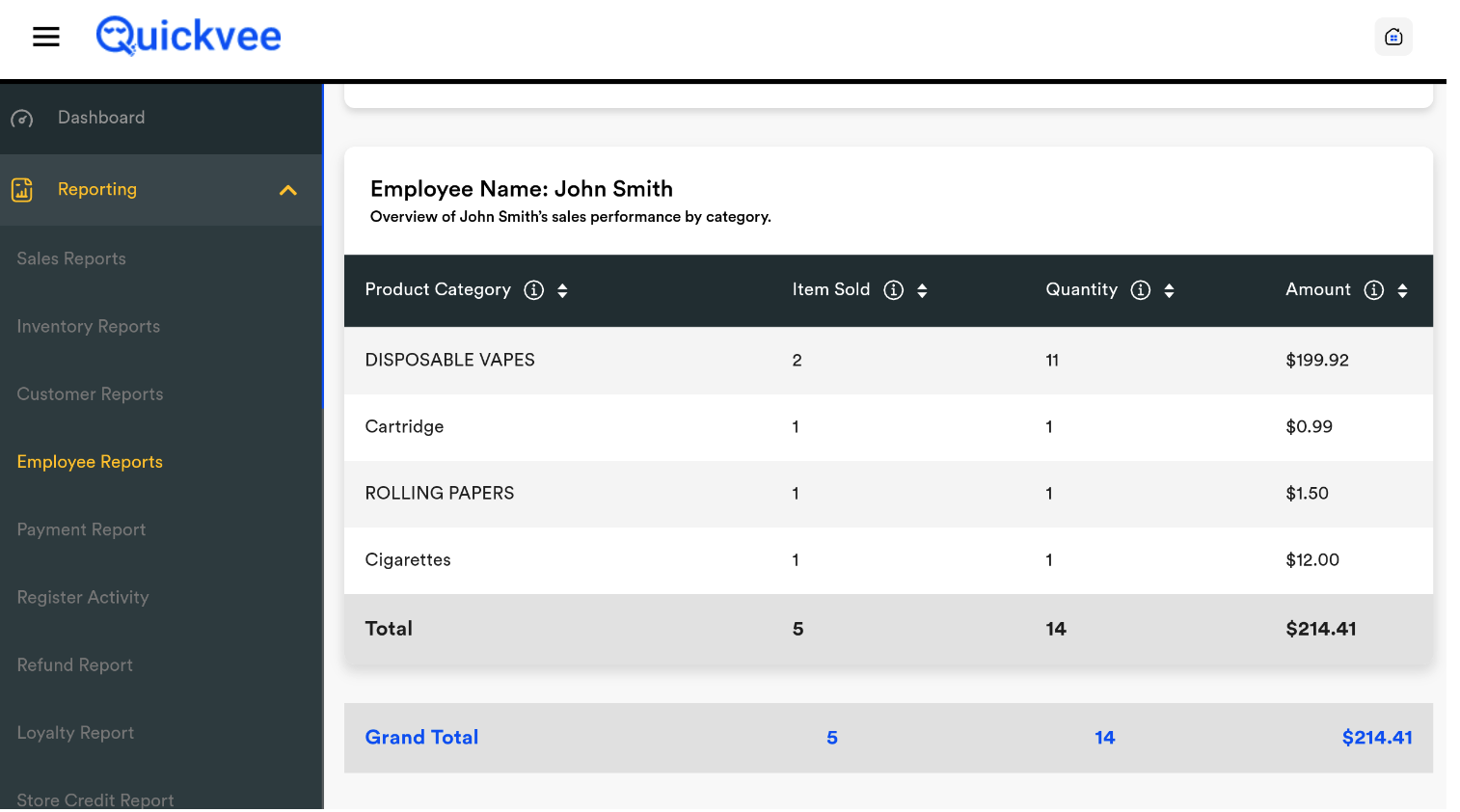
Task: Collapse the Reporting menu chevron
Action: 287,190
